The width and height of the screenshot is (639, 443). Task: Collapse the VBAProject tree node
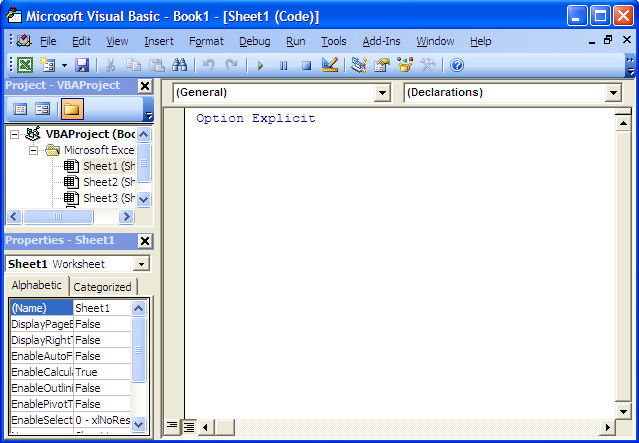pyautogui.click(x=14, y=134)
